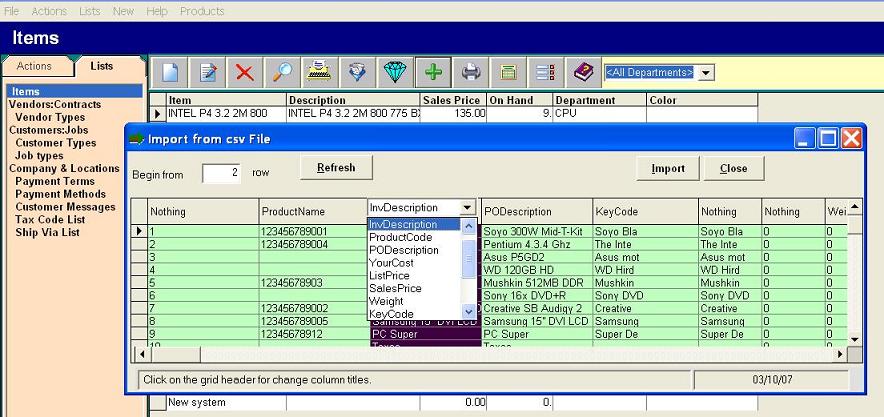Click the teal diamond toolbar icon
The height and width of the screenshot is (417, 884).
395,72
